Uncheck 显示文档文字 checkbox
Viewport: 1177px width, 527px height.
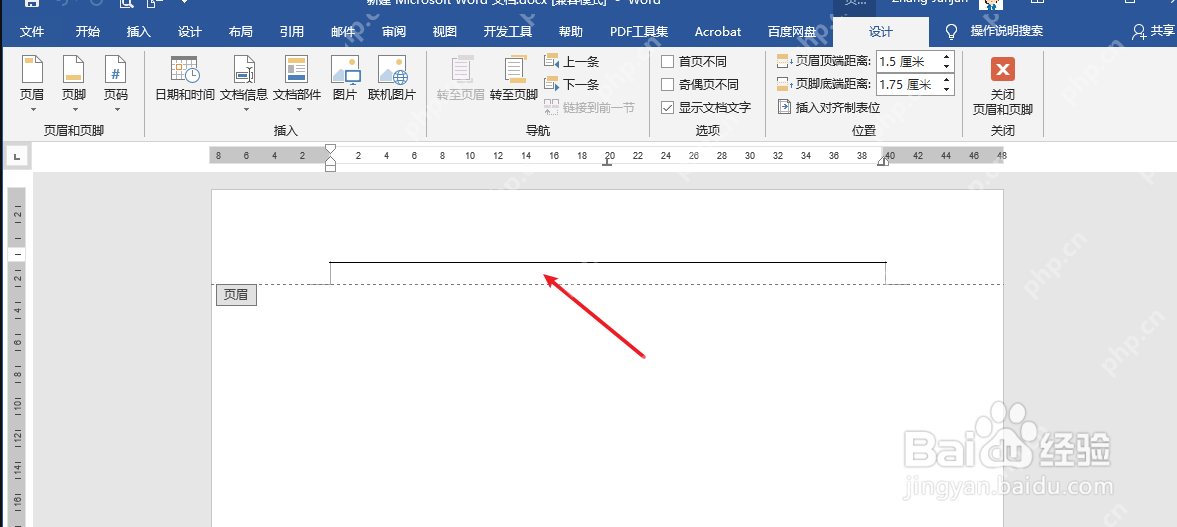click(667, 107)
